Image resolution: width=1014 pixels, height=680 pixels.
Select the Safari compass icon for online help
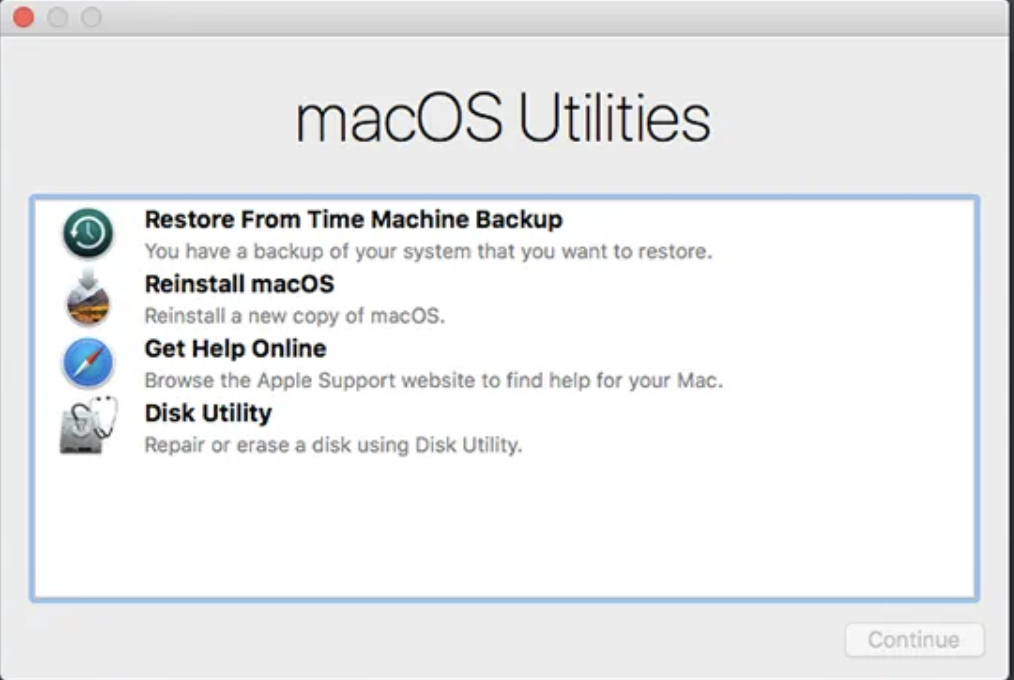pos(89,363)
